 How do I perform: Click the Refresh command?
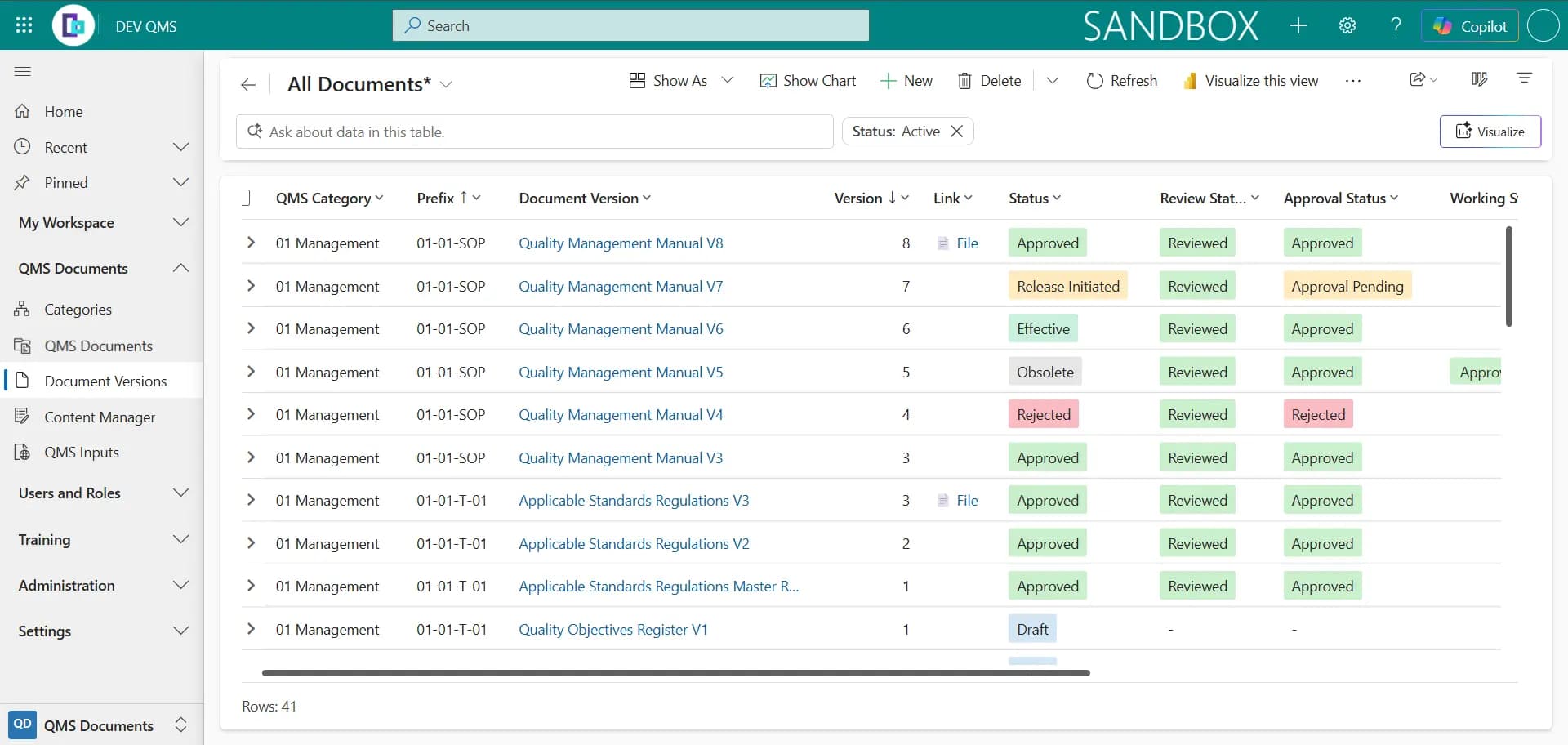(x=1121, y=81)
